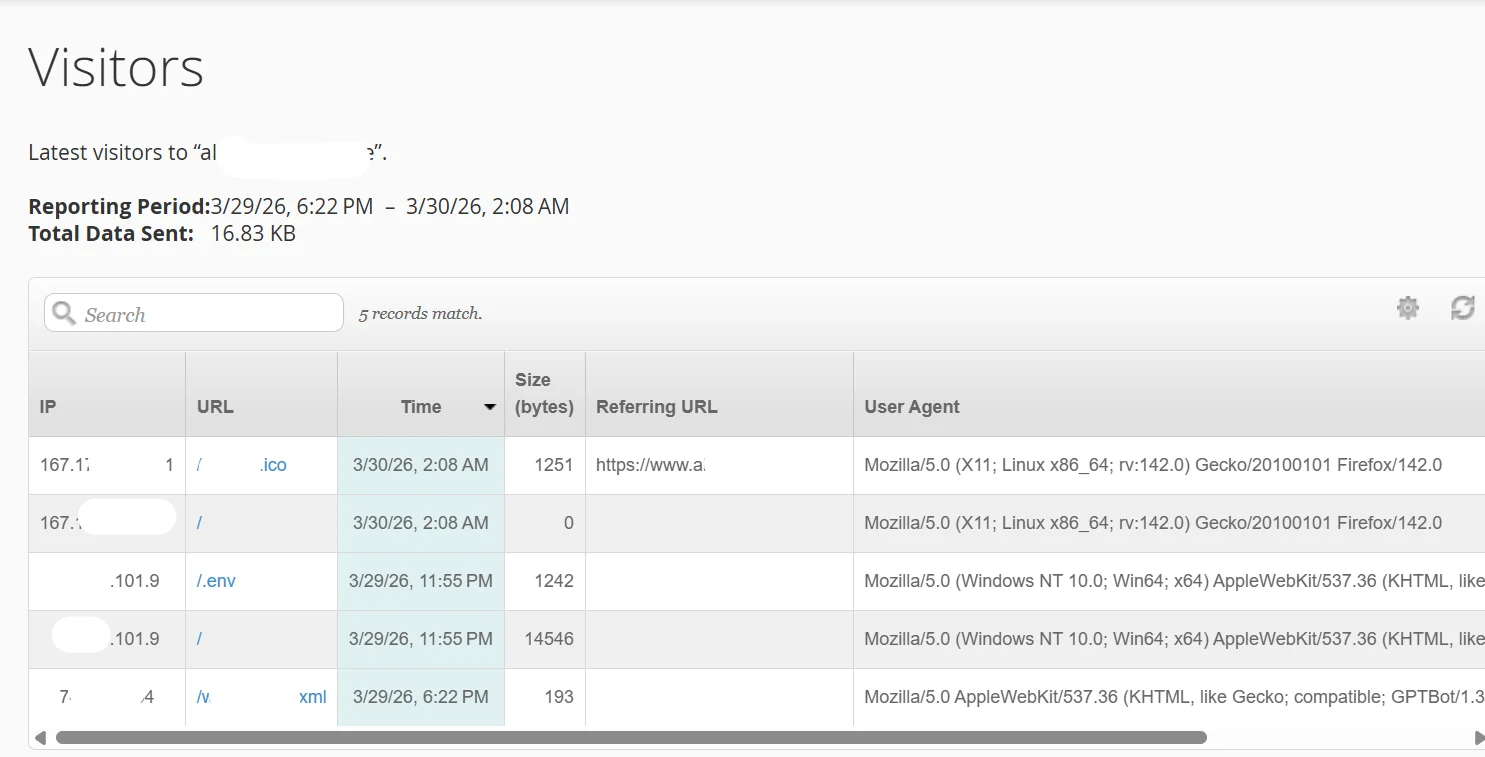The height and width of the screenshot is (757, 1485).
Task: Select the 6:22 PM time cell
Action: (420, 697)
